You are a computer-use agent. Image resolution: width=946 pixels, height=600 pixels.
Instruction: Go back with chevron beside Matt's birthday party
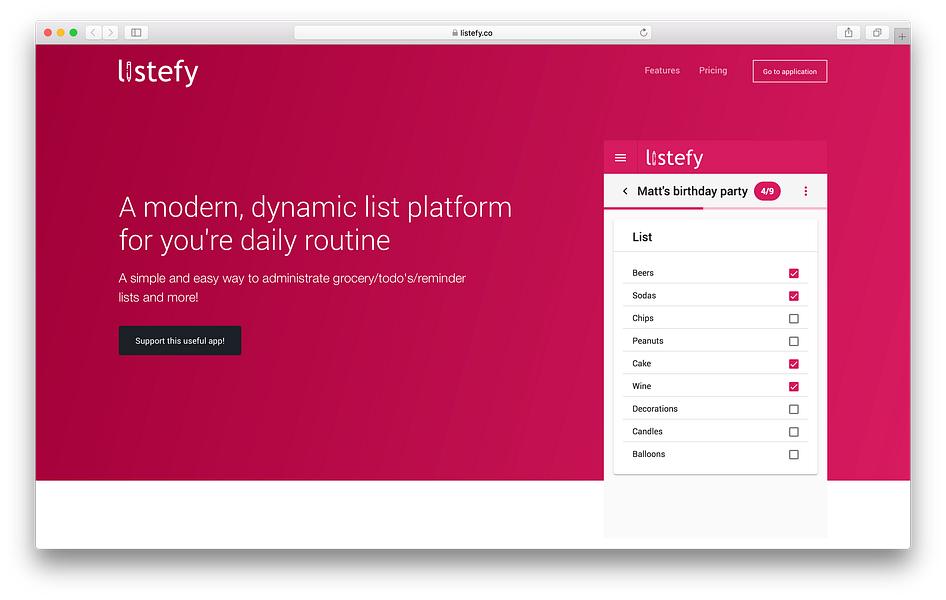pos(625,191)
